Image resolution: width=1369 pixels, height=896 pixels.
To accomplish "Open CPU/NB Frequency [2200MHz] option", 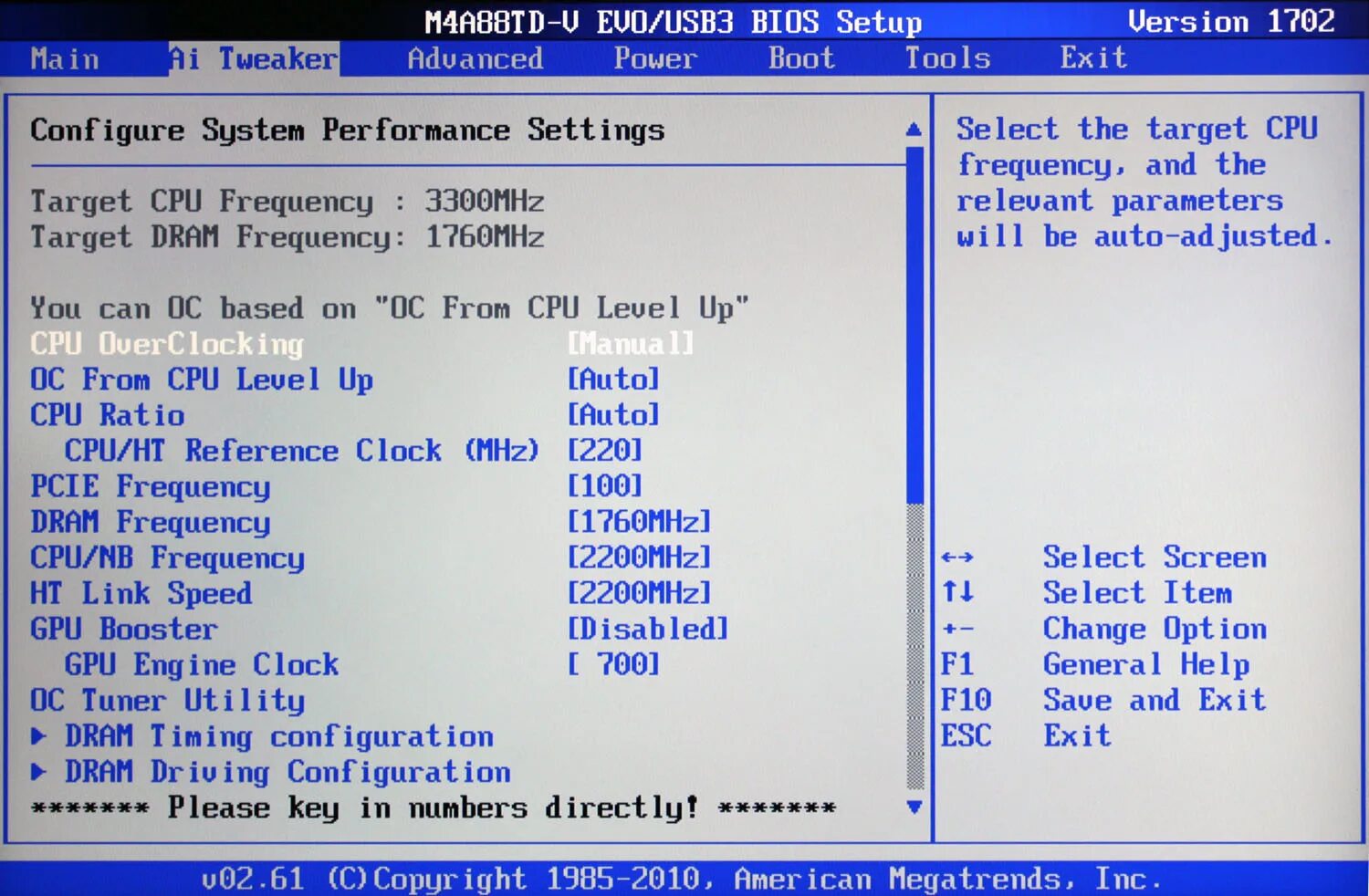I will click(x=639, y=557).
